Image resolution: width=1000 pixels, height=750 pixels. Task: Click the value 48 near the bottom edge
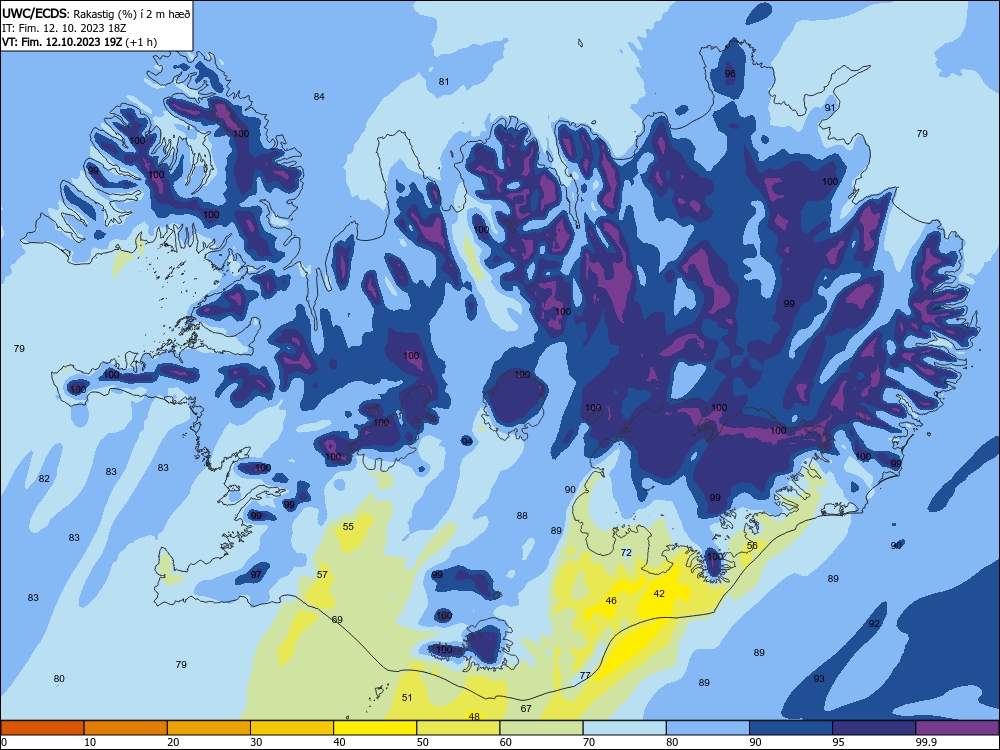point(474,716)
